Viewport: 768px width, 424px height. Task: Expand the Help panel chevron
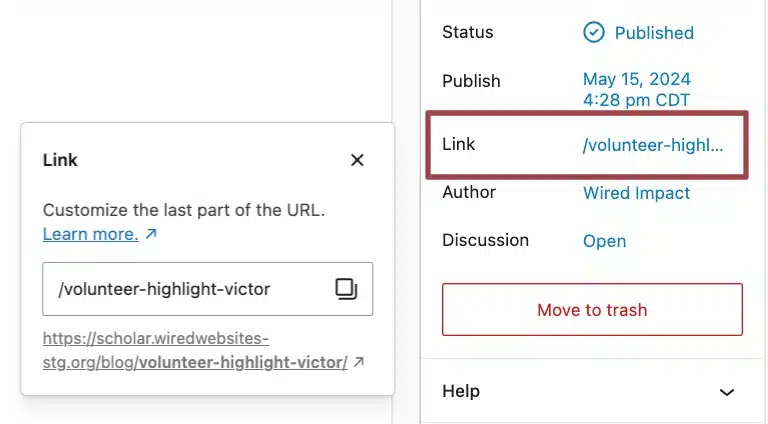727,392
